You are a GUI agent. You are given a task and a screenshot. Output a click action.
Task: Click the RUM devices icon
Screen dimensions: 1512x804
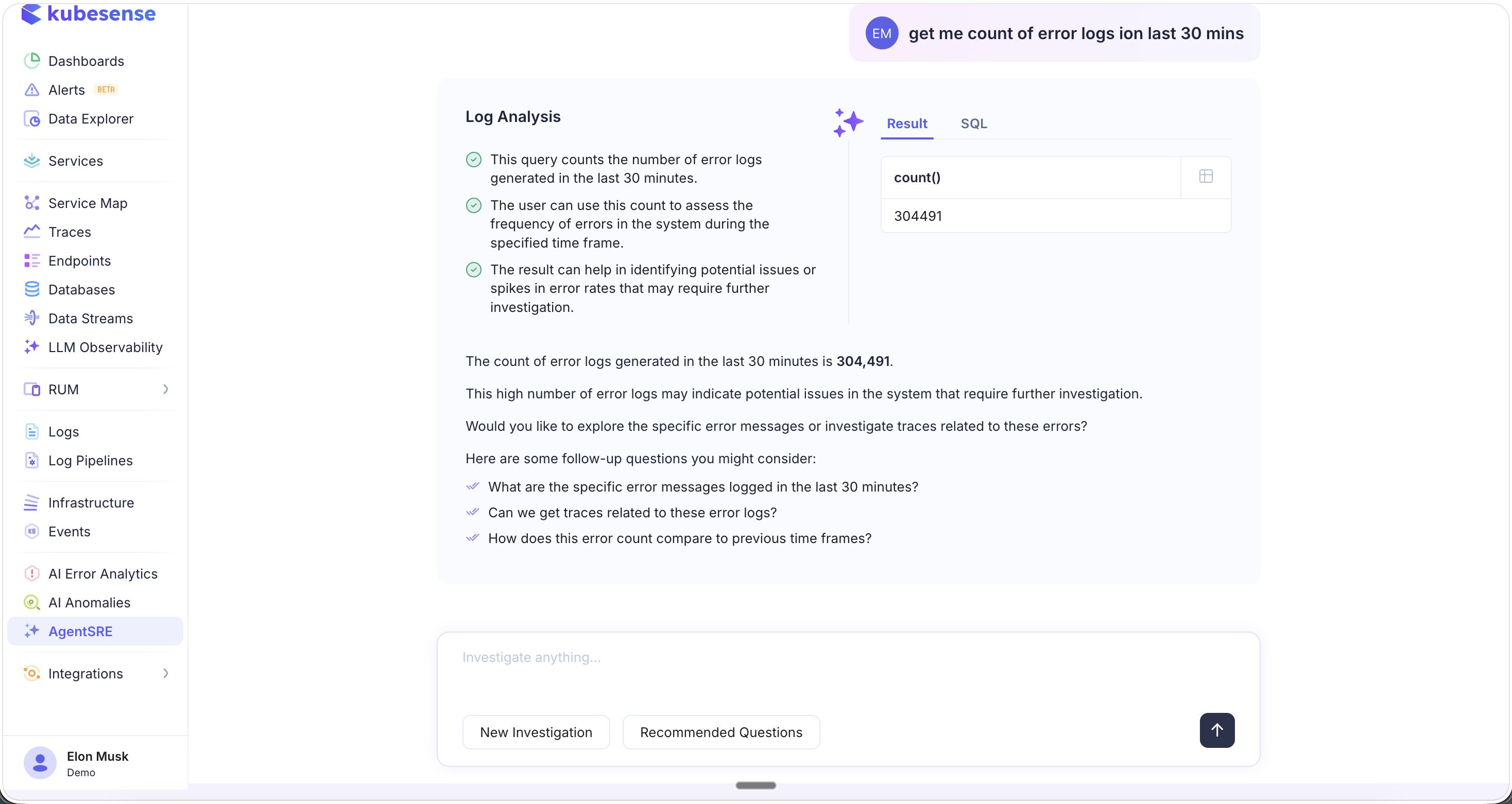click(32, 389)
